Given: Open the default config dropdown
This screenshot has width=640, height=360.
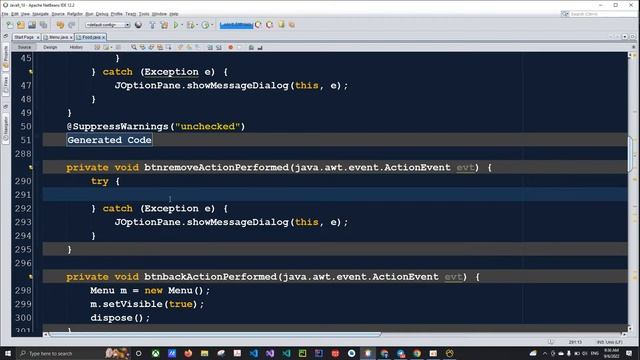Looking at the screenshot, I should (x=107, y=25).
